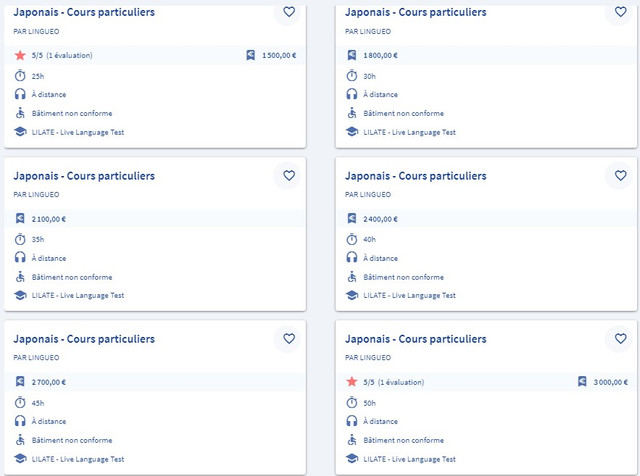This screenshot has width=640, height=476.
Task: Click the 1 500,00 € price
Action: [x=279, y=55]
